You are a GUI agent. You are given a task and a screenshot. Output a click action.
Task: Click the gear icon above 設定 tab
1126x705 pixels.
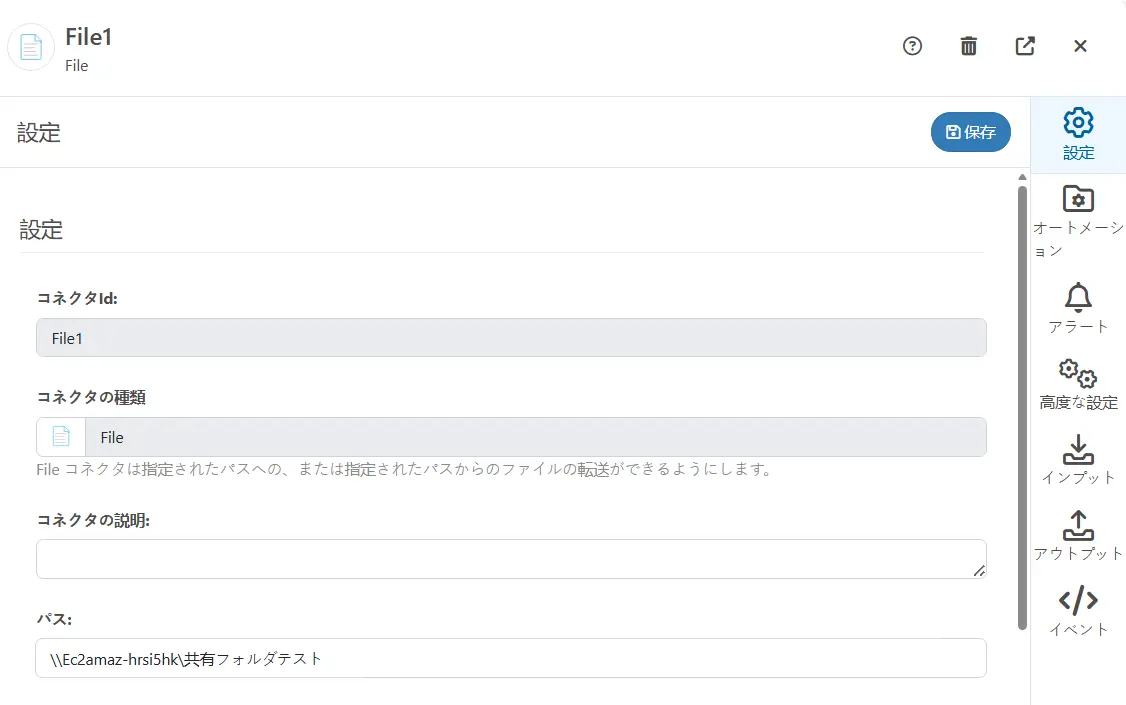[1077, 122]
